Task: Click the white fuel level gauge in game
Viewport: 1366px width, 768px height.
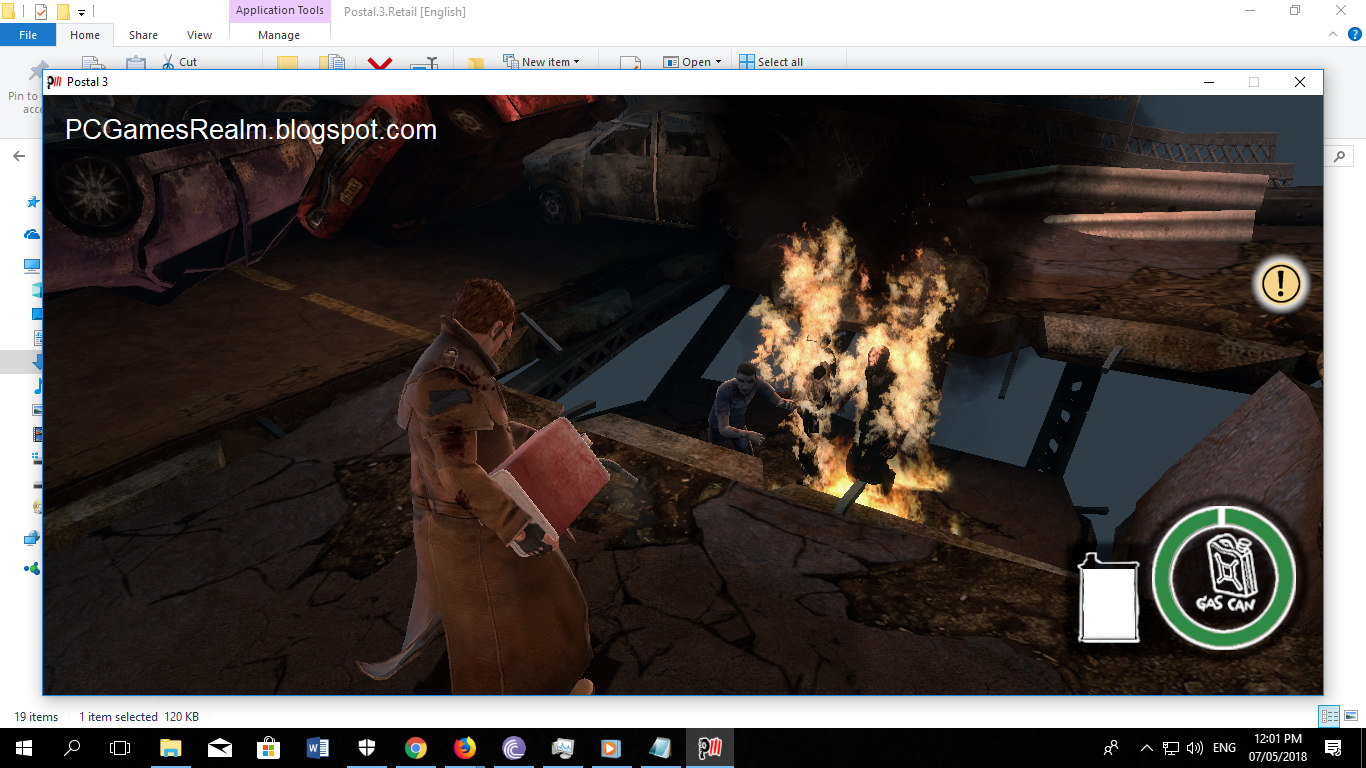Action: 1109,597
